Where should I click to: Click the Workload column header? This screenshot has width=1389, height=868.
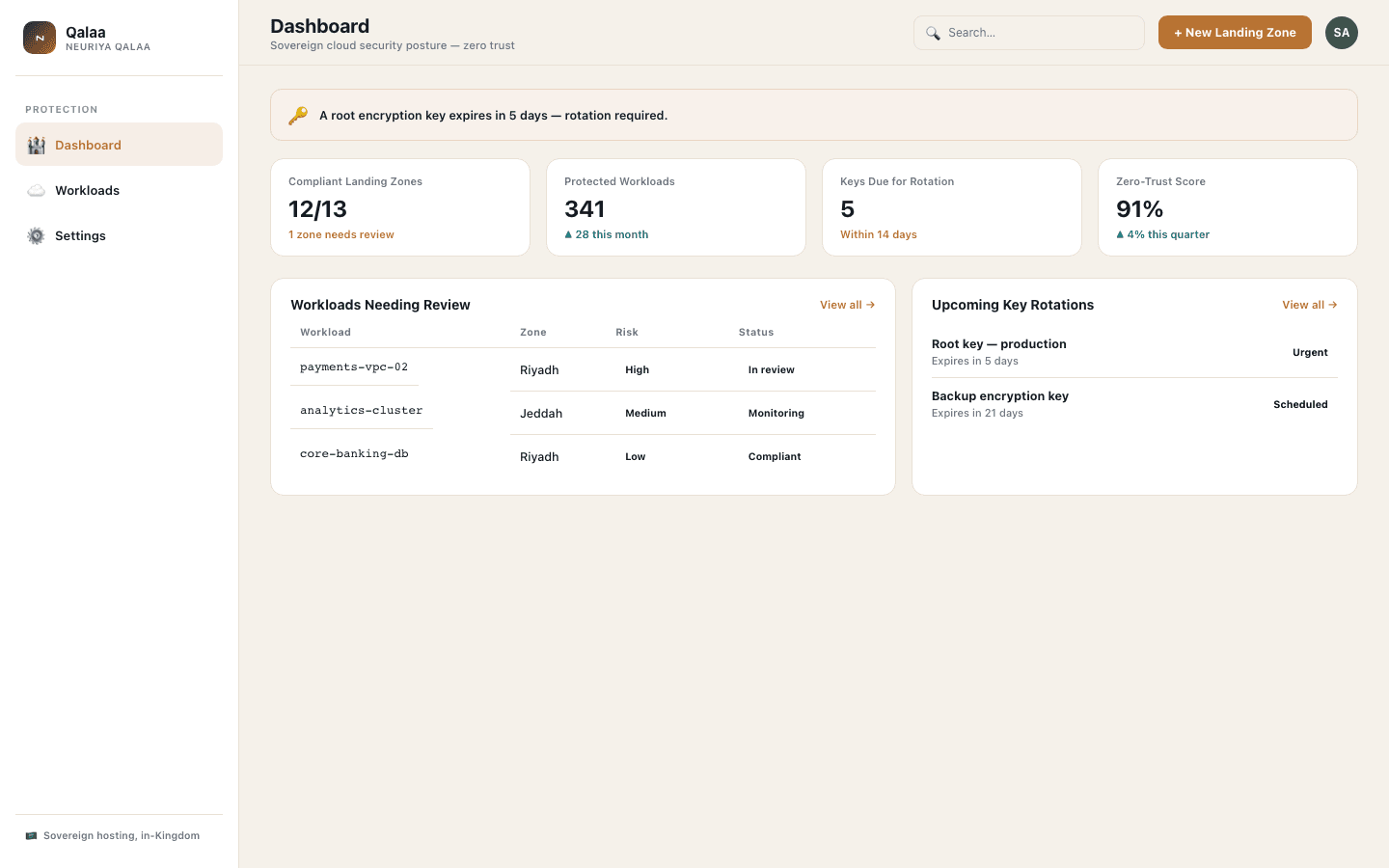(x=325, y=333)
